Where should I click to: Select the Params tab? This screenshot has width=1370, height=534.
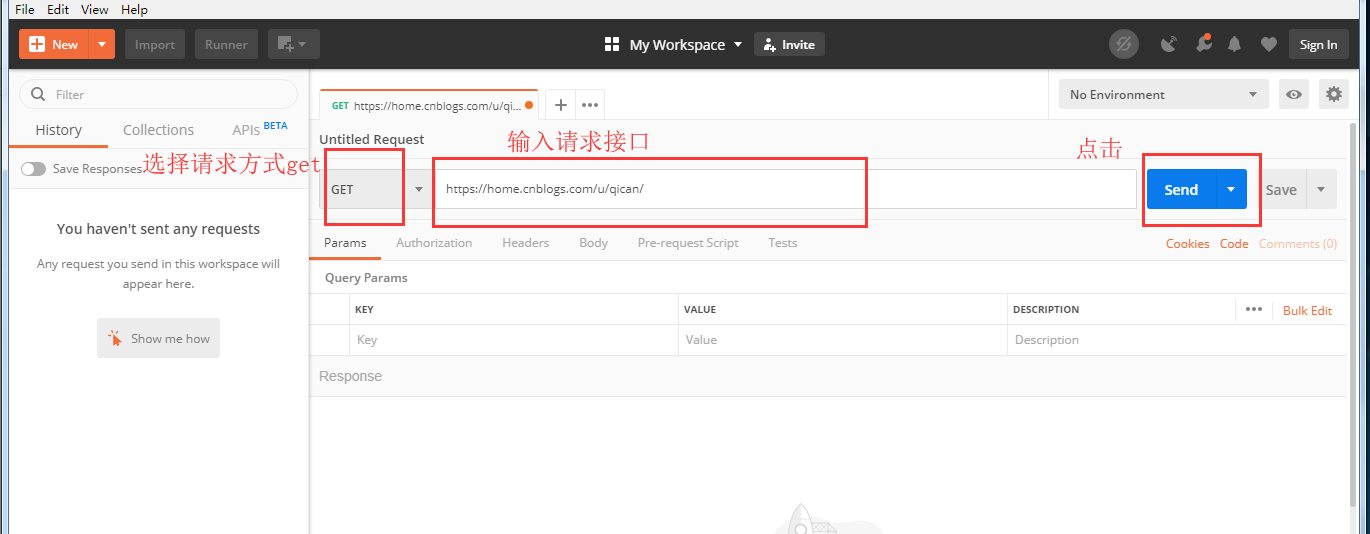click(x=345, y=243)
